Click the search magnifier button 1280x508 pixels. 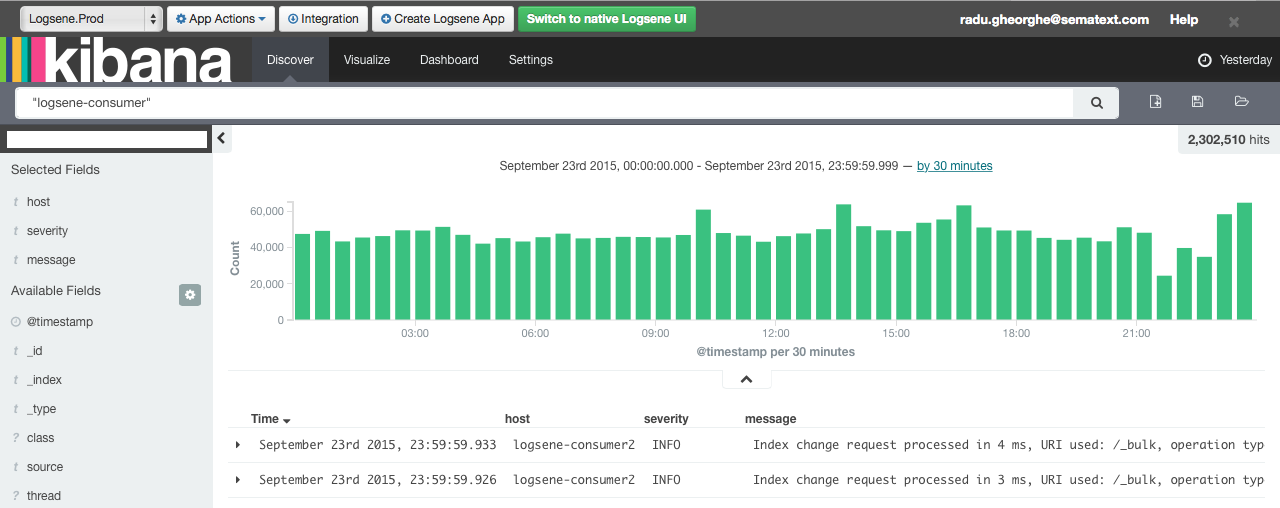[x=1097, y=102]
